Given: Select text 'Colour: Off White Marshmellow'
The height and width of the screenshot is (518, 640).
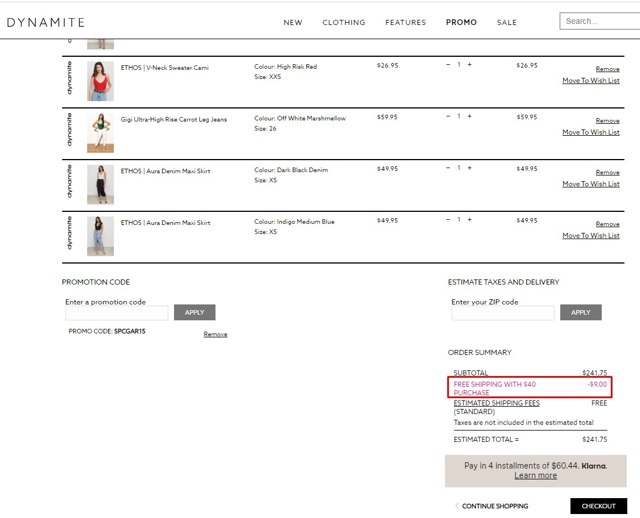Looking at the screenshot, I should click(x=300, y=118).
